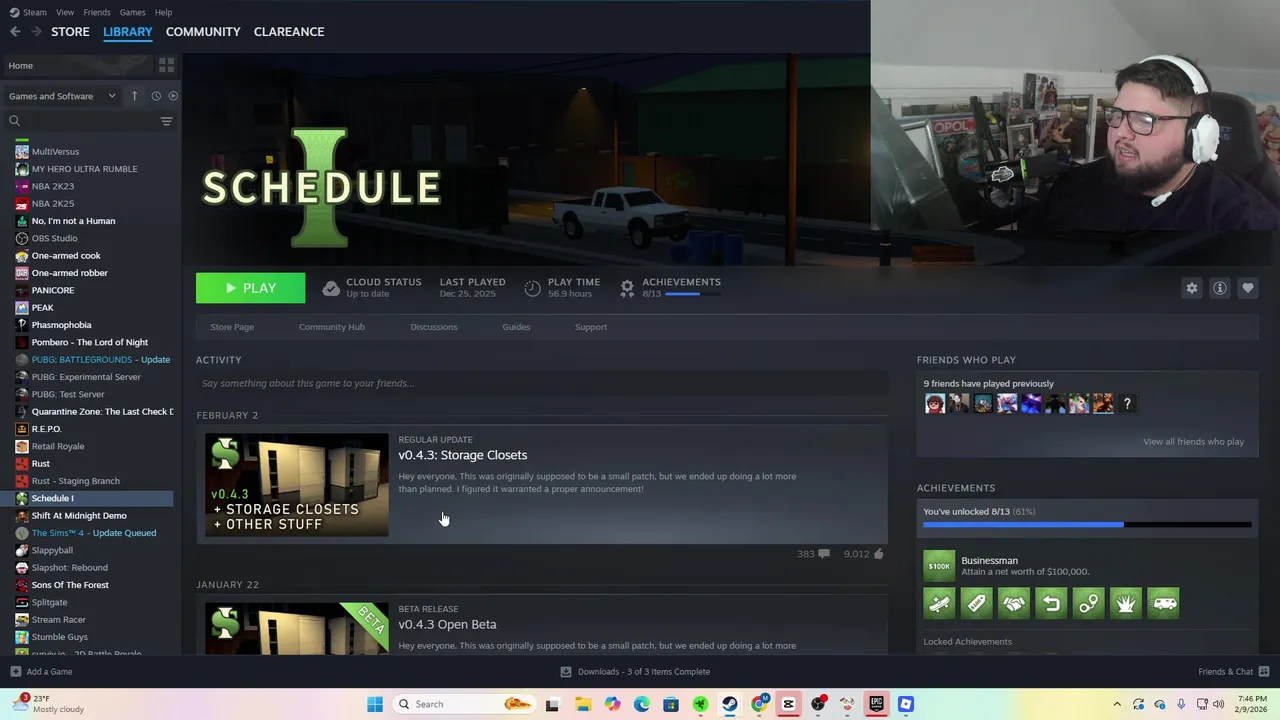This screenshot has width=1280, height=720.
Task: Open the skateboard achievement badge
Action: click(x=939, y=603)
